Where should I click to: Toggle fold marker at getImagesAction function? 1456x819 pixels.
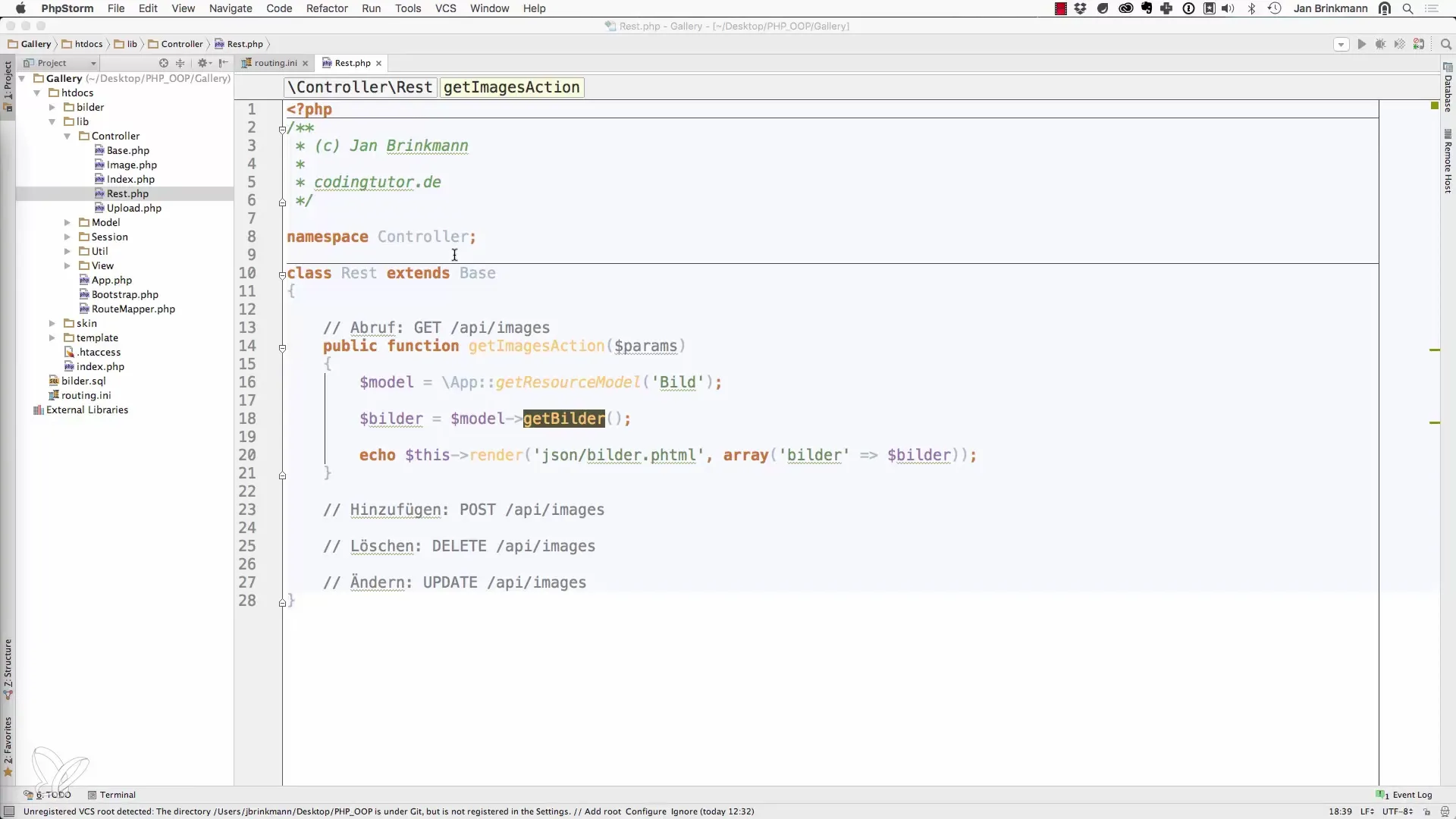coord(282,347)
